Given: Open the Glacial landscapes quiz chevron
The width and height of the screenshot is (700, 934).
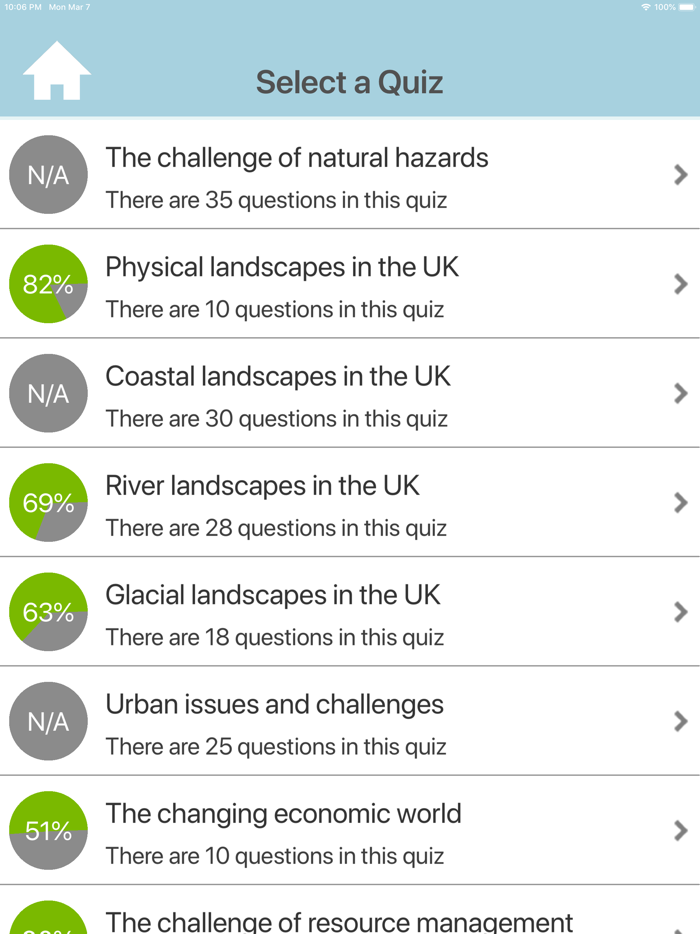Looking at the screenshot, I should (x=679, y=611).
